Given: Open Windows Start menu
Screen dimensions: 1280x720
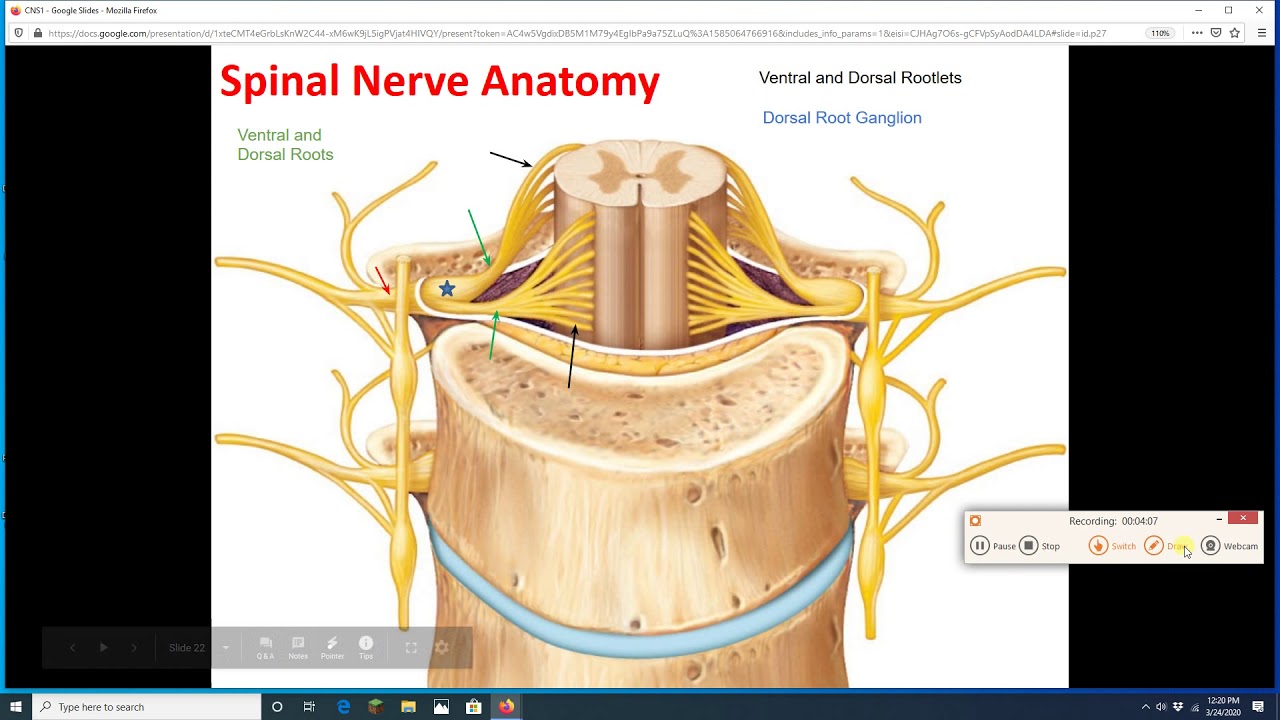Looking at the screenshot, I should 16,707.
